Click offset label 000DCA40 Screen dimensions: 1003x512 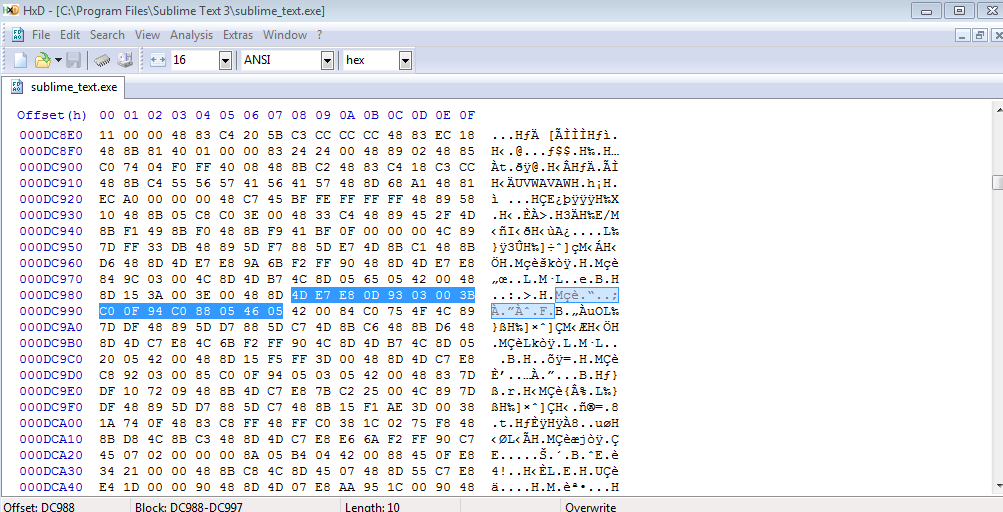click(51, 487)
